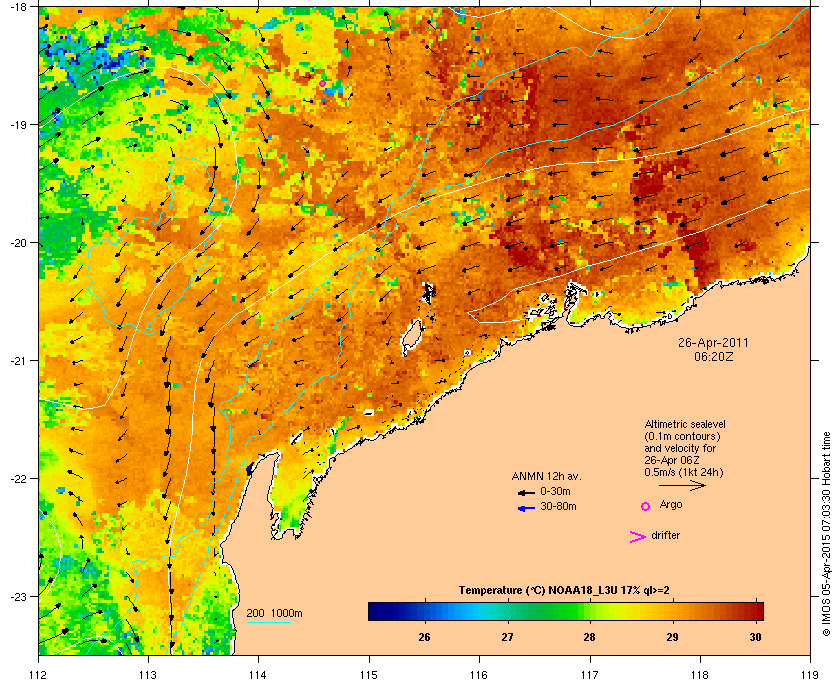This screenshot has height=680, width=840.
Task: Click the 'ANMN 12h av.' label
Action: (546, 476)
